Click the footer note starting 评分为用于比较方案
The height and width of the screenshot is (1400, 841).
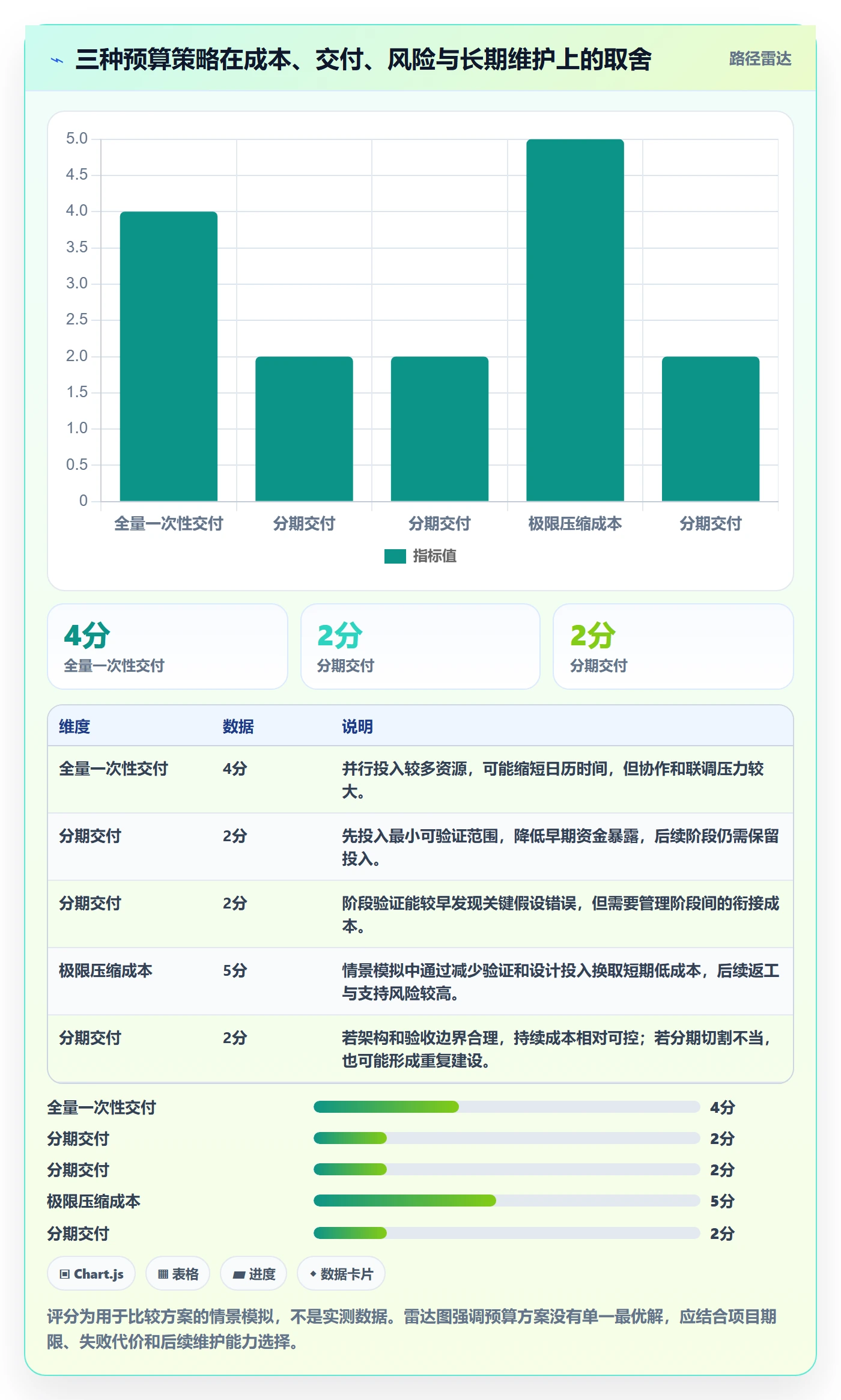[x=412, y=1328]
